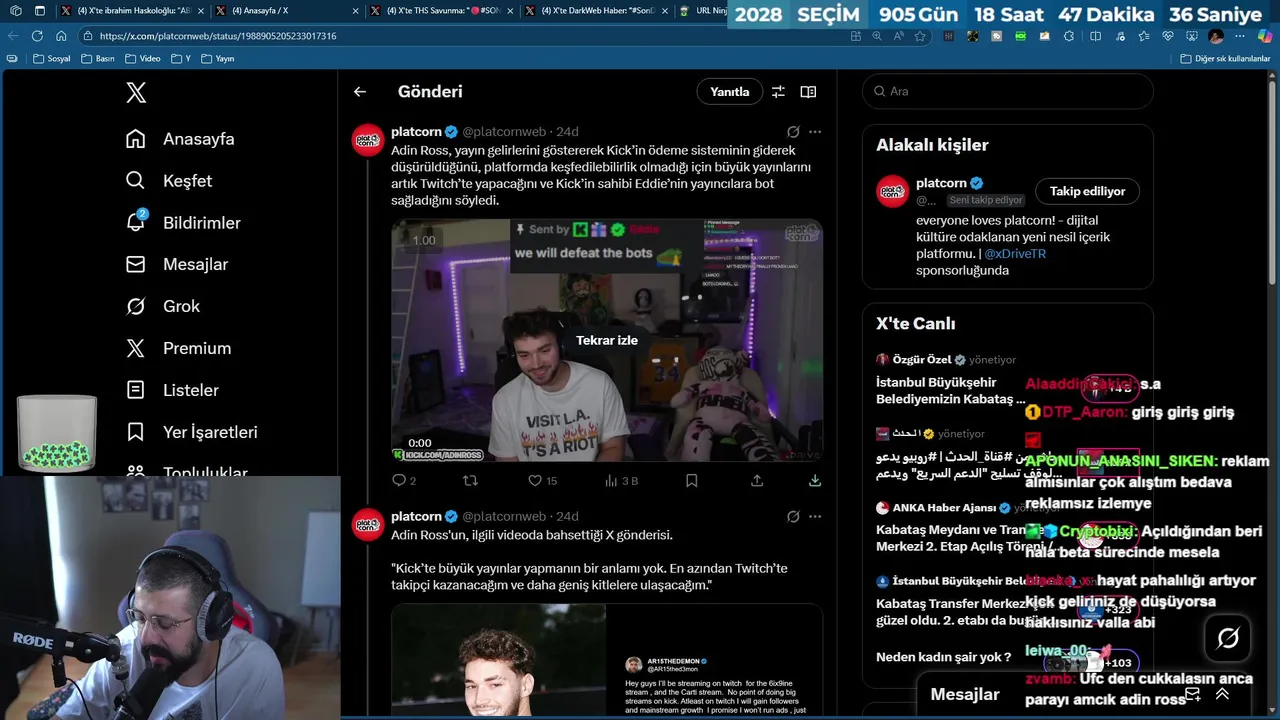Open Diğer sık kullanılanlar folder
Image resolution: width=1280 pixels, height=720 pixels.
[x=1225, y=59]
